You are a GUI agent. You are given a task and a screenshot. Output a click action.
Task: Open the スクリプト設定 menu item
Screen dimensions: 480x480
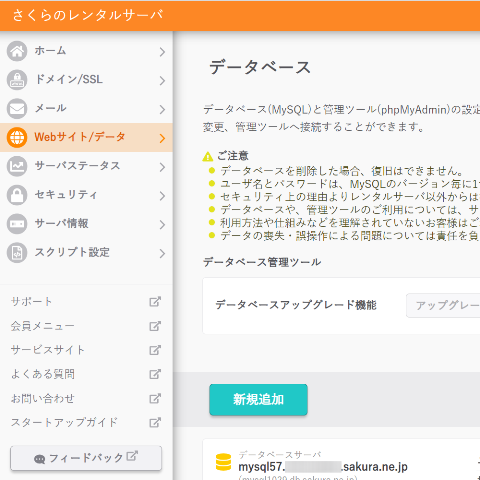click(86, 253)
